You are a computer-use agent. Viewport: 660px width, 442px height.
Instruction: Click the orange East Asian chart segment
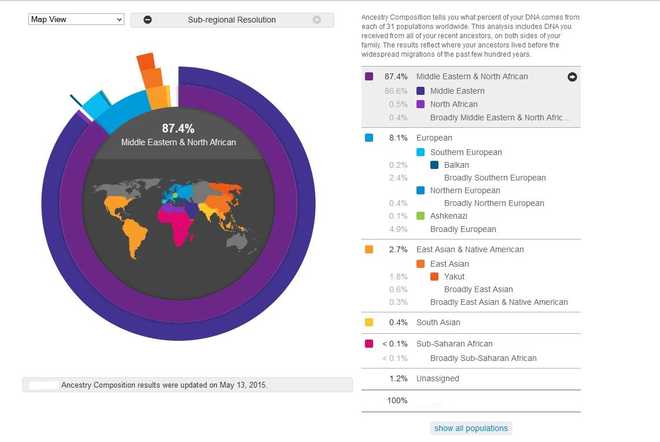(x=150, y=72)
